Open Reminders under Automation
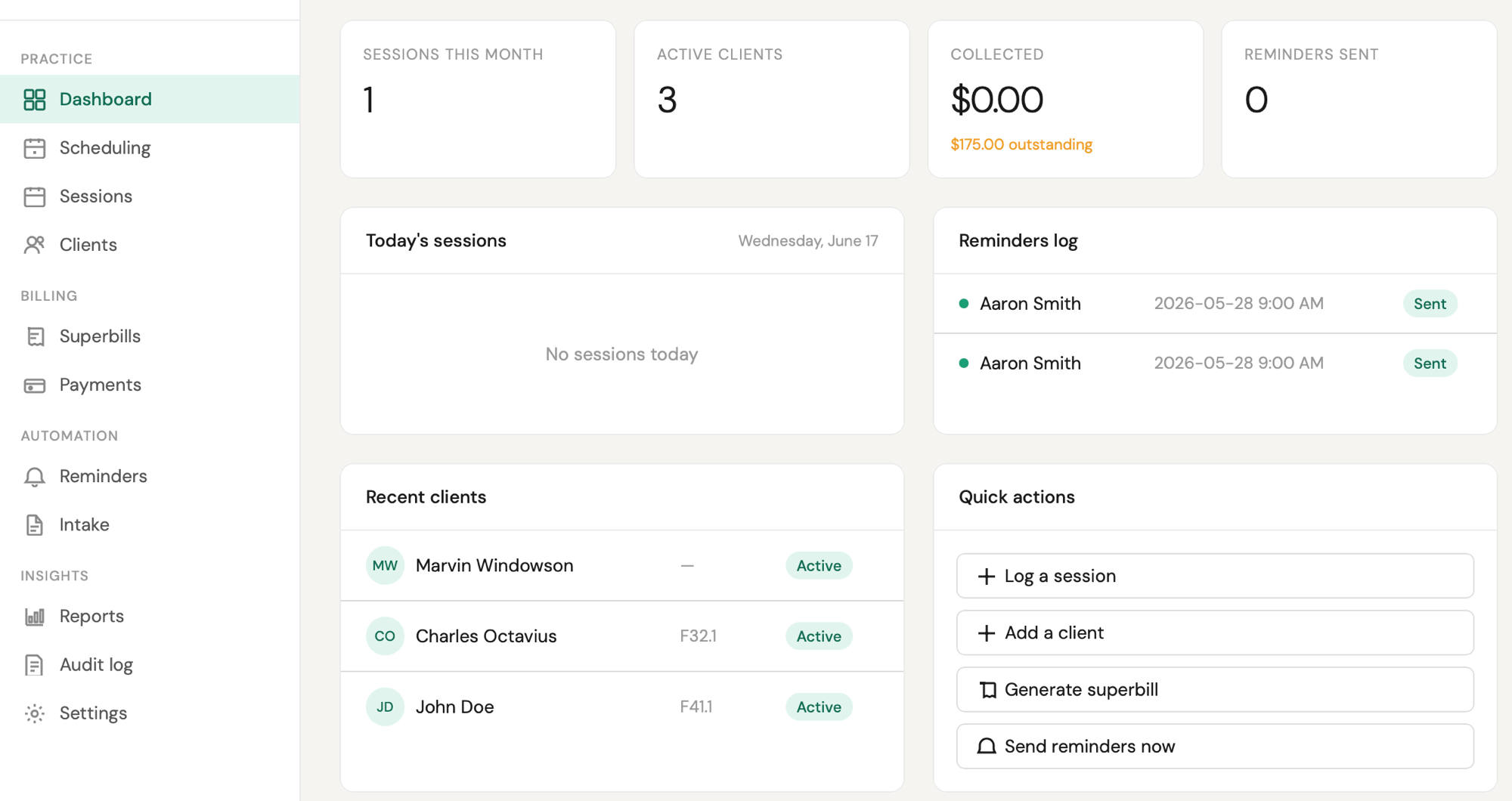This screenshot has width=1512, height=801. pos(150,476)
